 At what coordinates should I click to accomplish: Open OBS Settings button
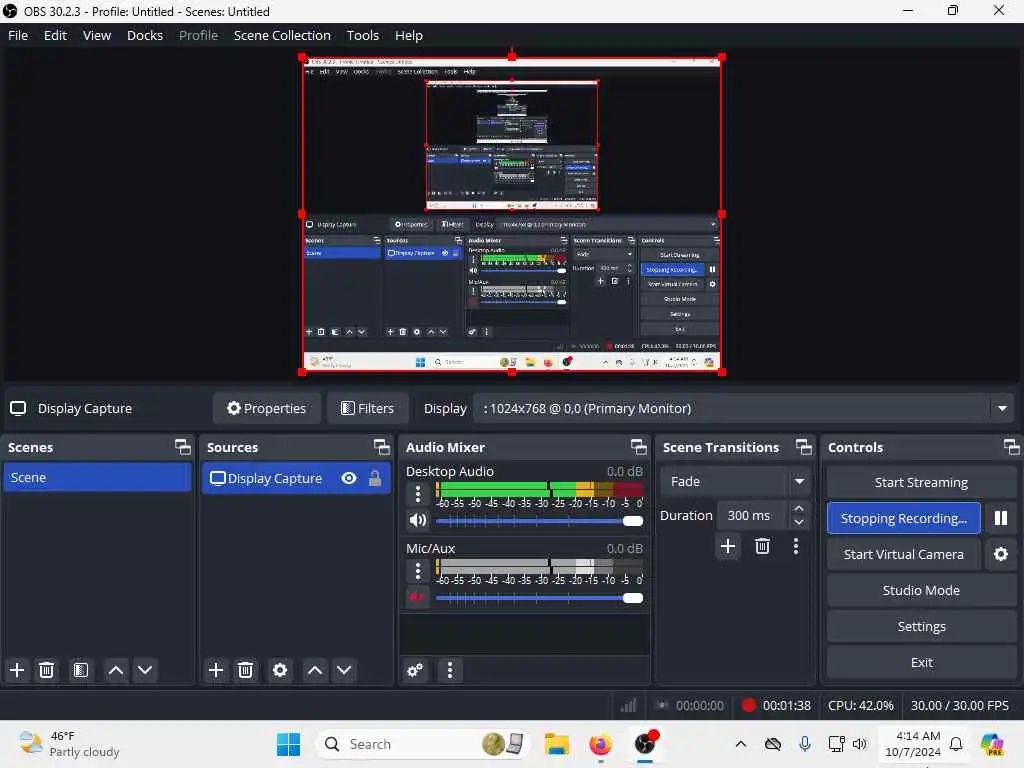coord(921,626)
